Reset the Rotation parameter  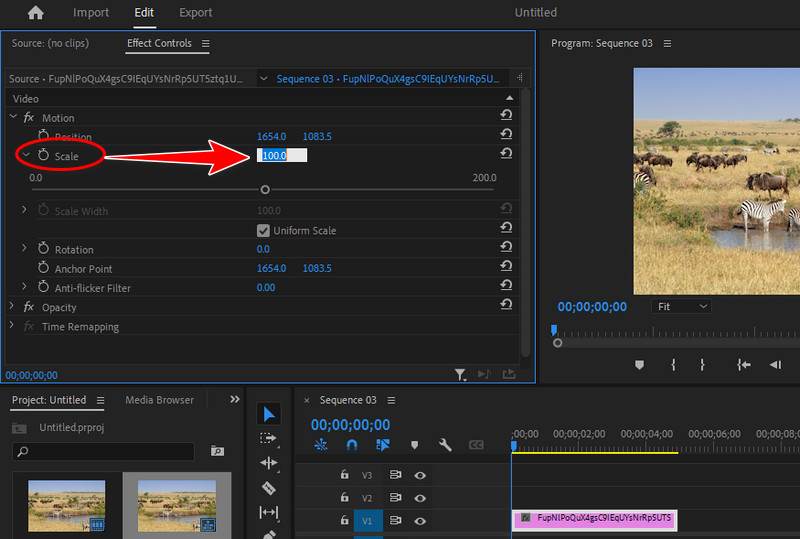[x=506, y=247]
